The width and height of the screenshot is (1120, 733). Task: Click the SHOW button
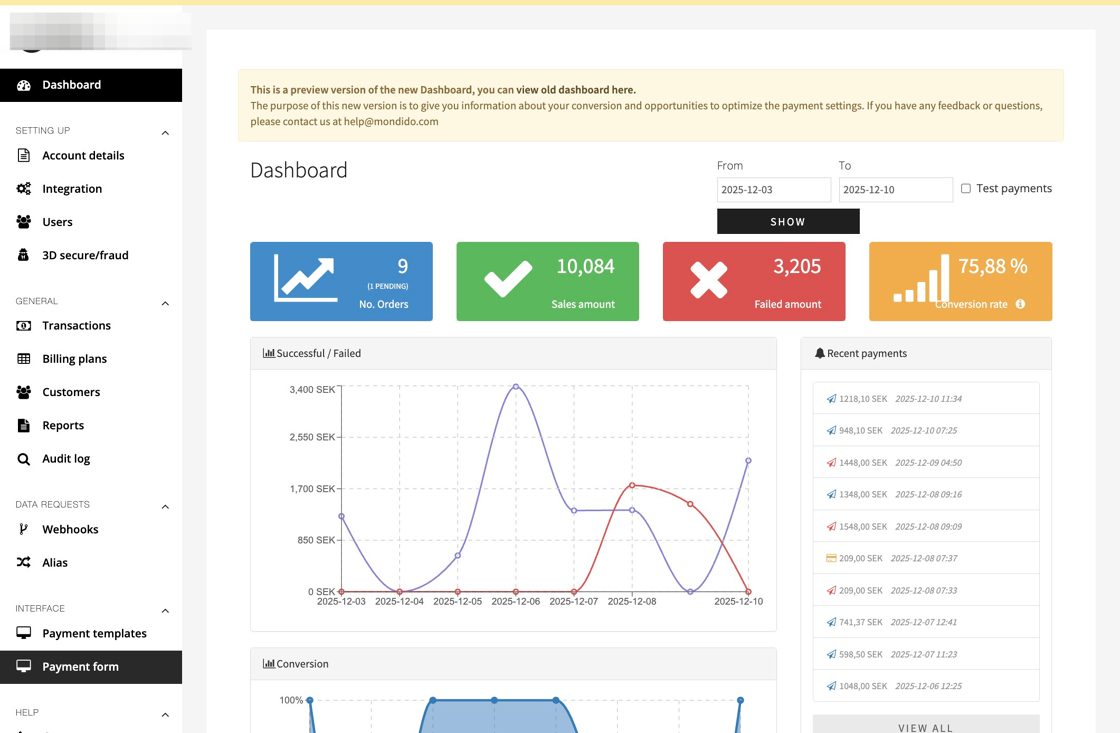tap(788, 221)
